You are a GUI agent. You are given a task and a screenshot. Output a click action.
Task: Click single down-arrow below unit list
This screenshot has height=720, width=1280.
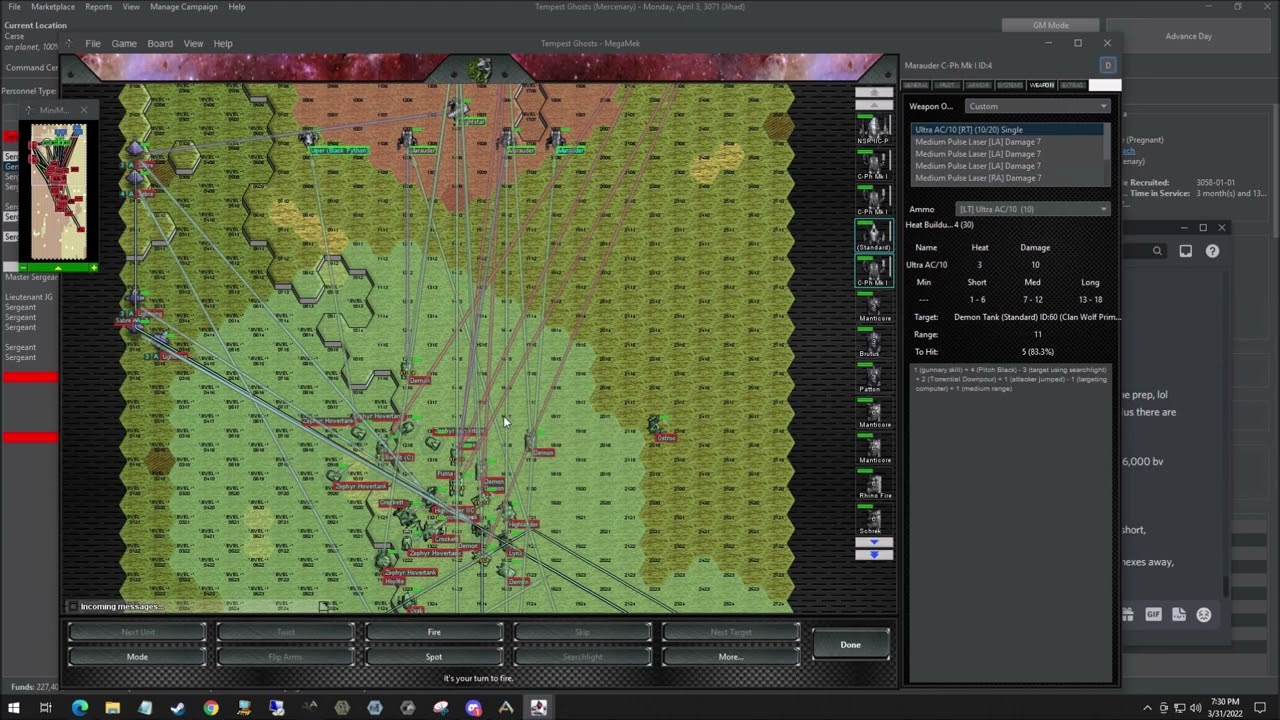[874, 542]
